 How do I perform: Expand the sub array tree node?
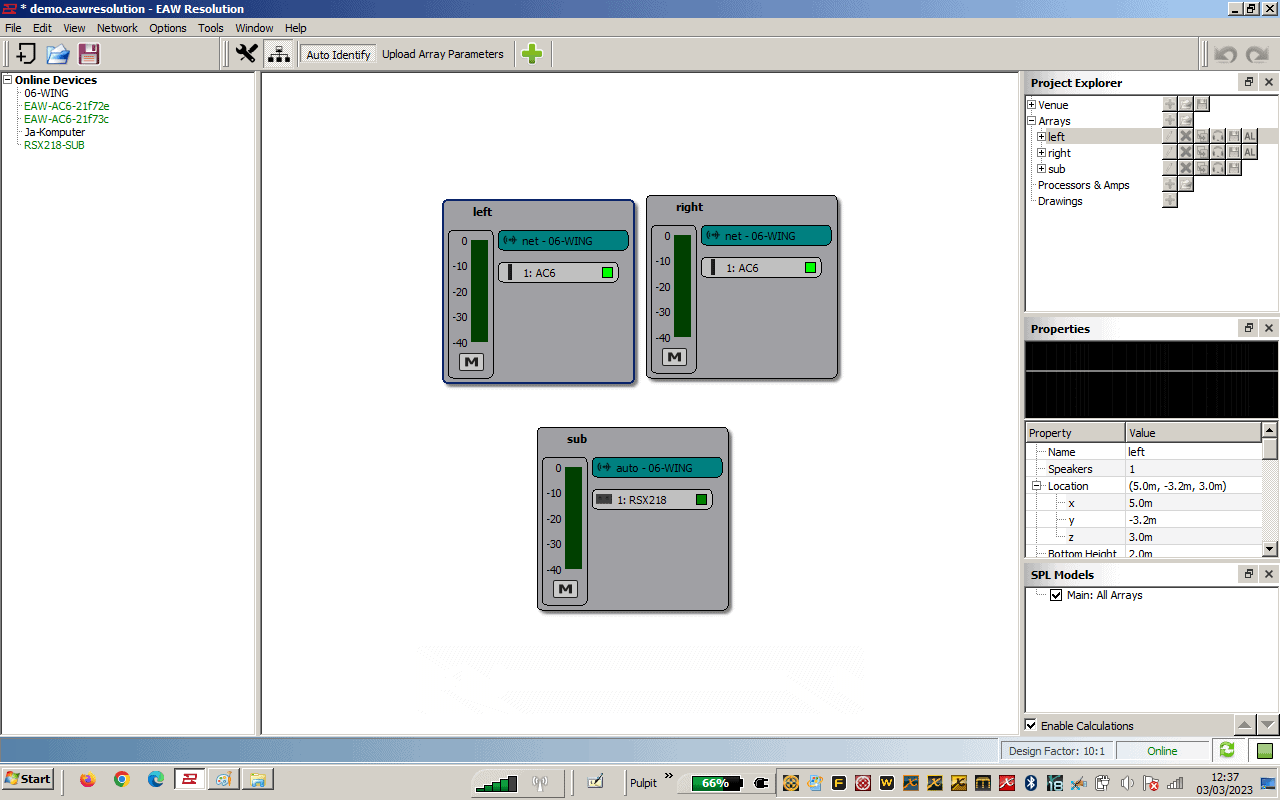point(1041,169)
